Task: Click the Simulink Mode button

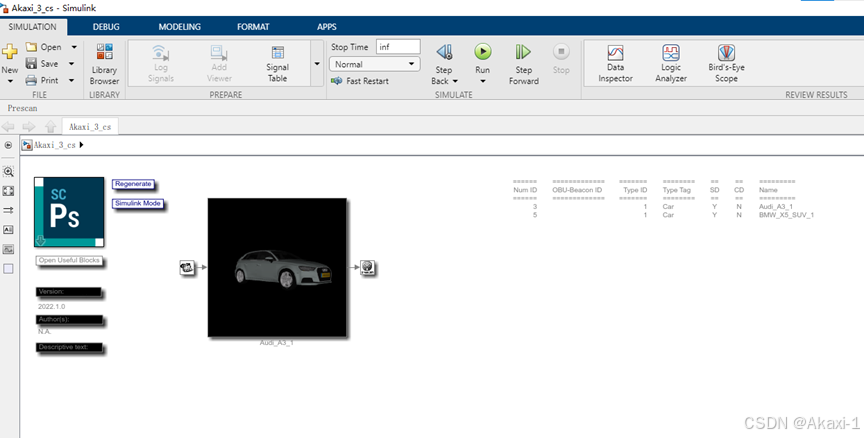Action: point(138,203)
